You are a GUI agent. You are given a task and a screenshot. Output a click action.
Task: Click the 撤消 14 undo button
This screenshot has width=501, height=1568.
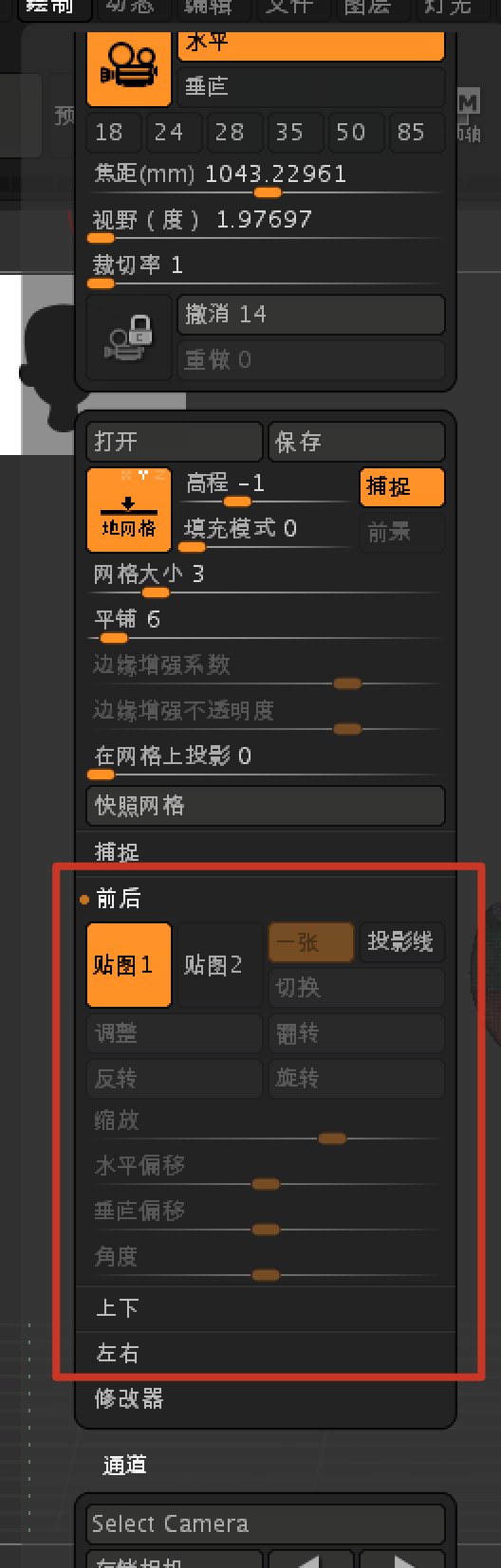coord(311,315)
